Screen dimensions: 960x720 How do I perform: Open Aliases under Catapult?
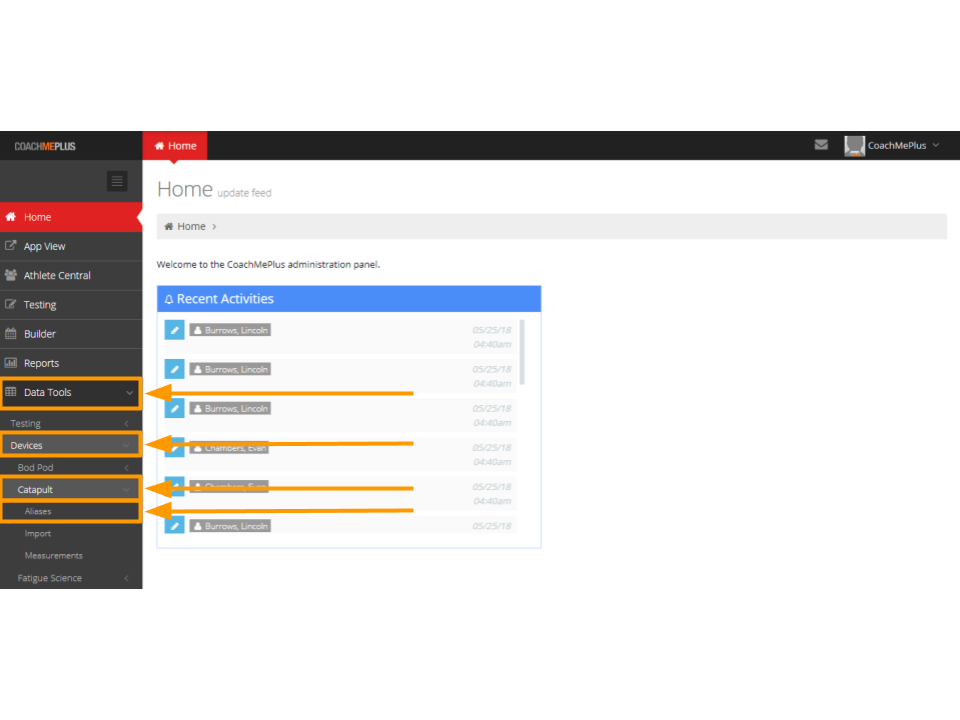(38, 512)
